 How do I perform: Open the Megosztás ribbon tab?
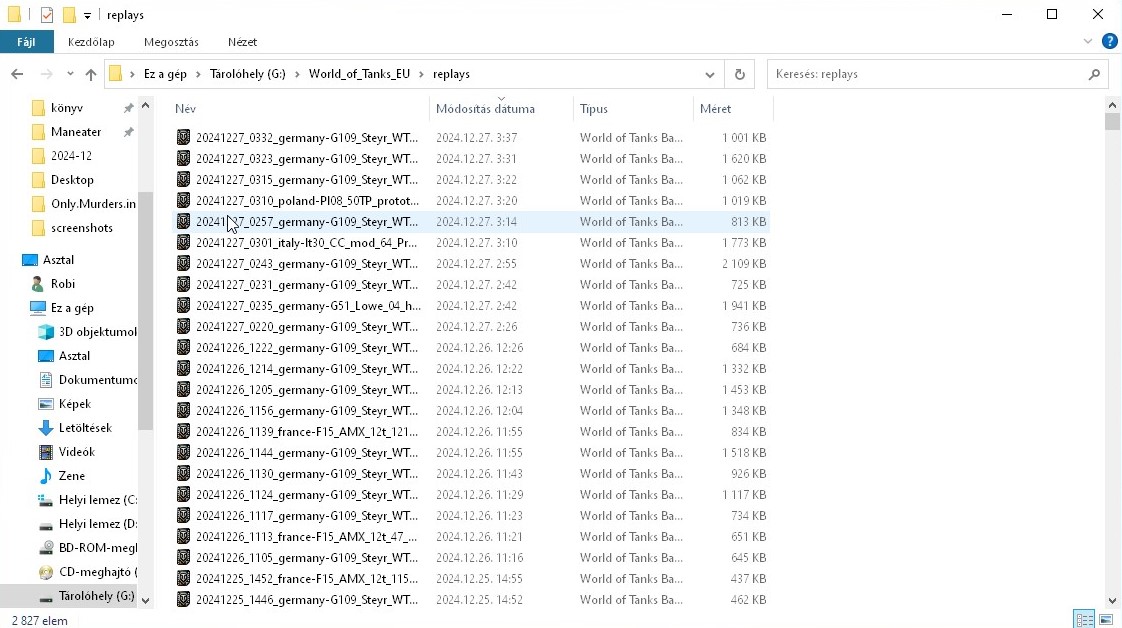coord(171,42)
